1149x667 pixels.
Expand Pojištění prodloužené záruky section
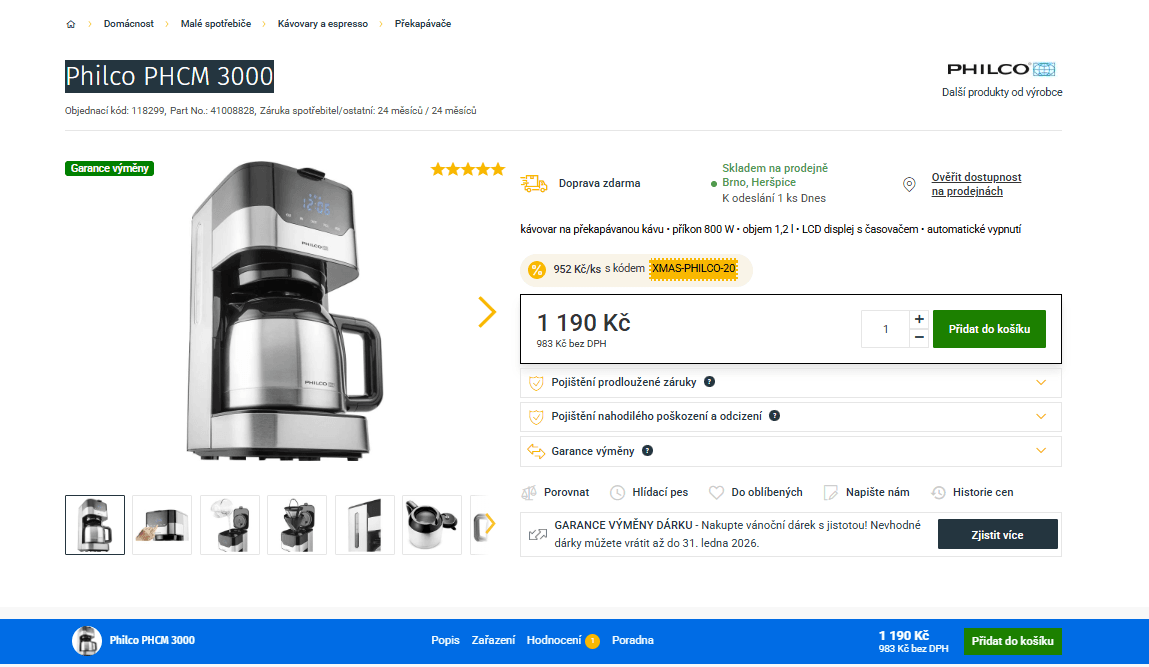click(1041, 382)
